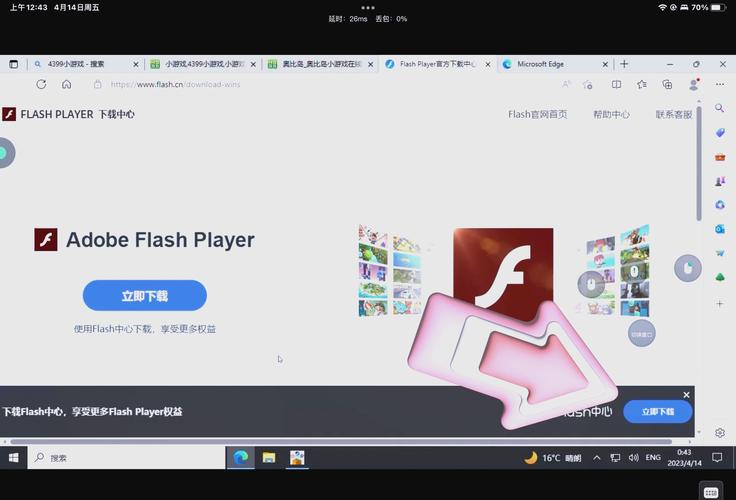
Task: Refresh the current page
Action: [41, 85]
